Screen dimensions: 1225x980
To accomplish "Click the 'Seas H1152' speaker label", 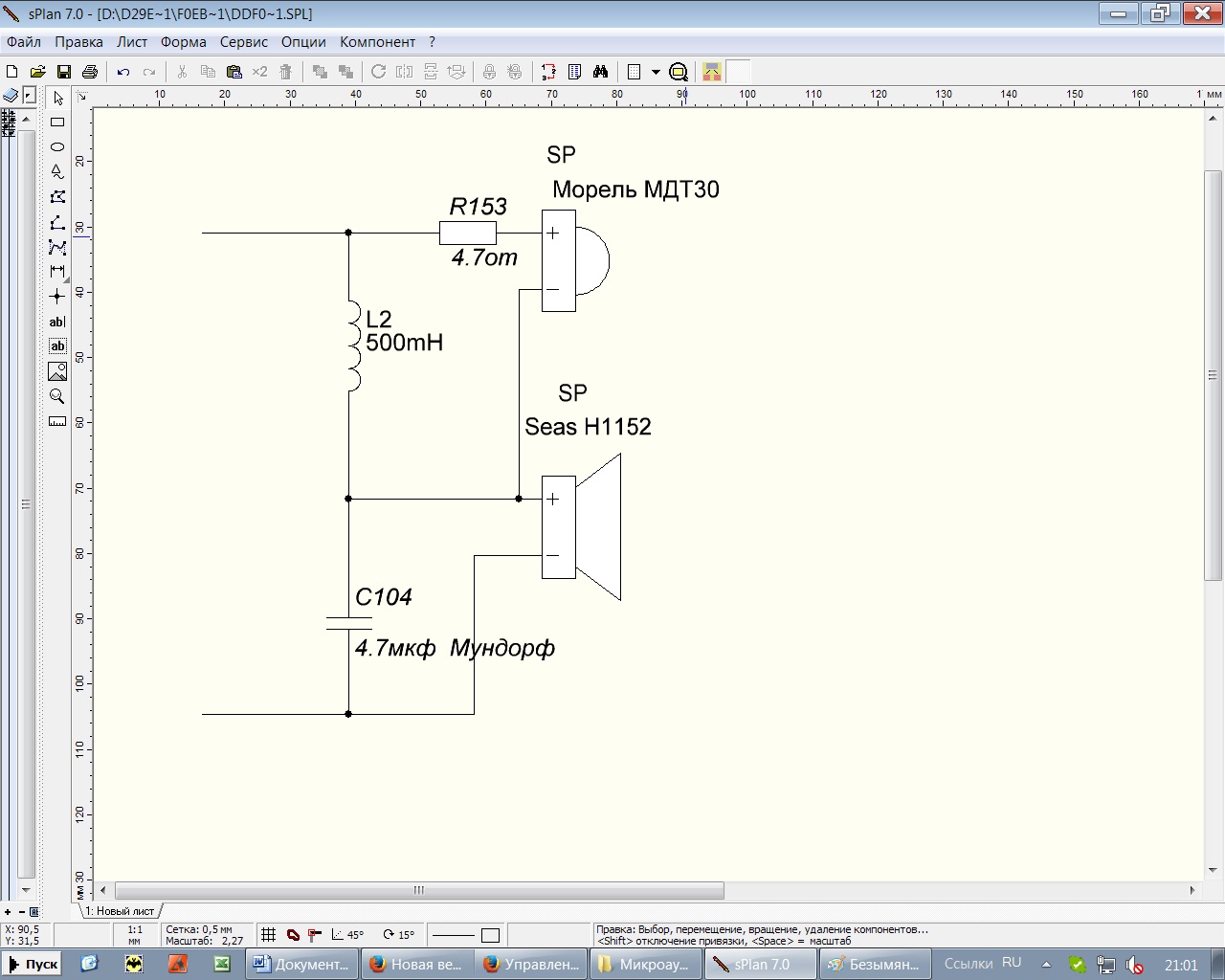I will [588, 427].
